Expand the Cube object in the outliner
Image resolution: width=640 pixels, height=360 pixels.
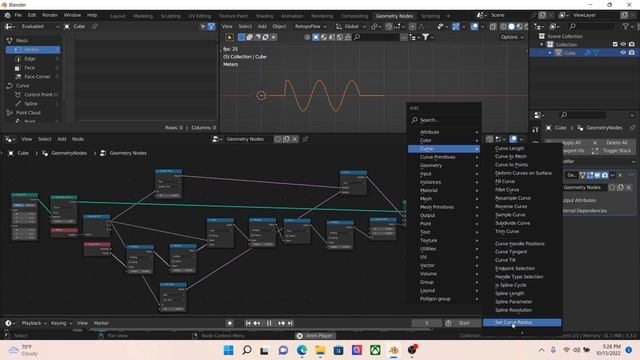coord(550,53)
